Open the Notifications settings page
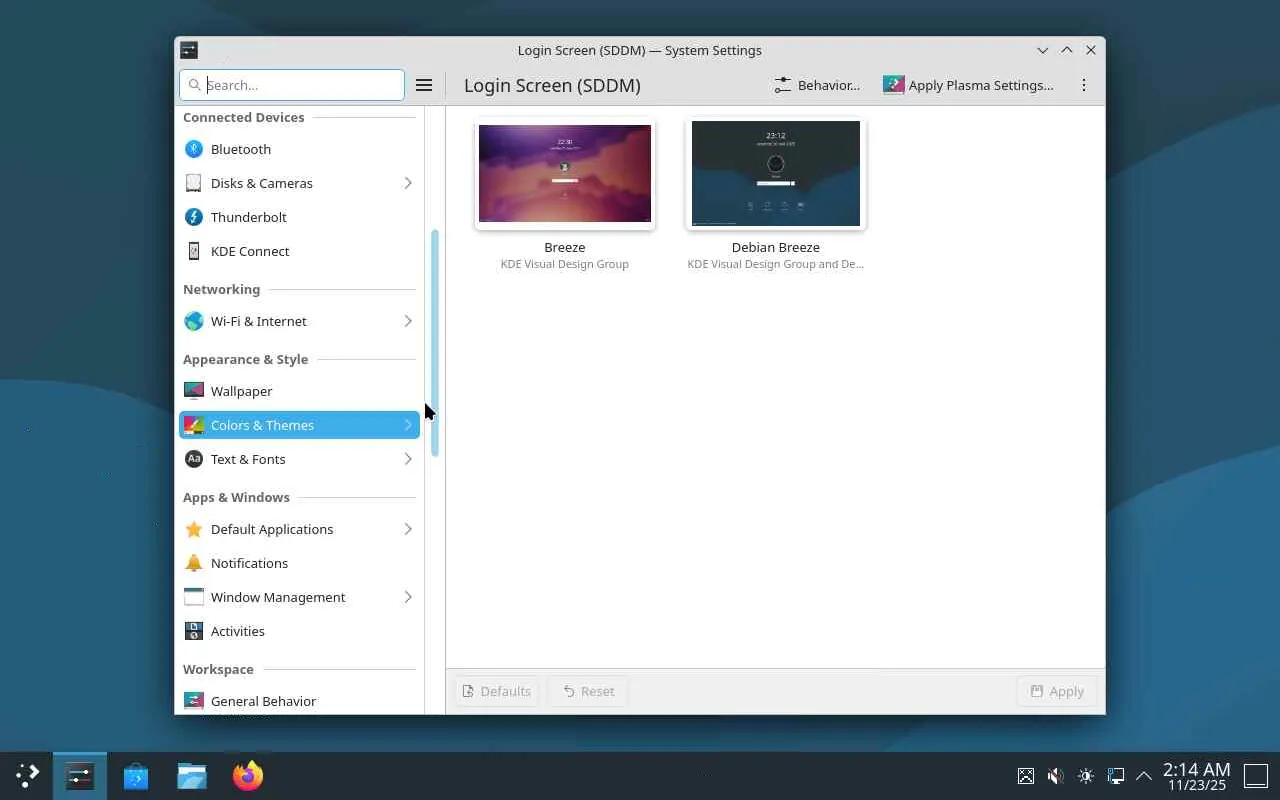 tap(299, 563)
